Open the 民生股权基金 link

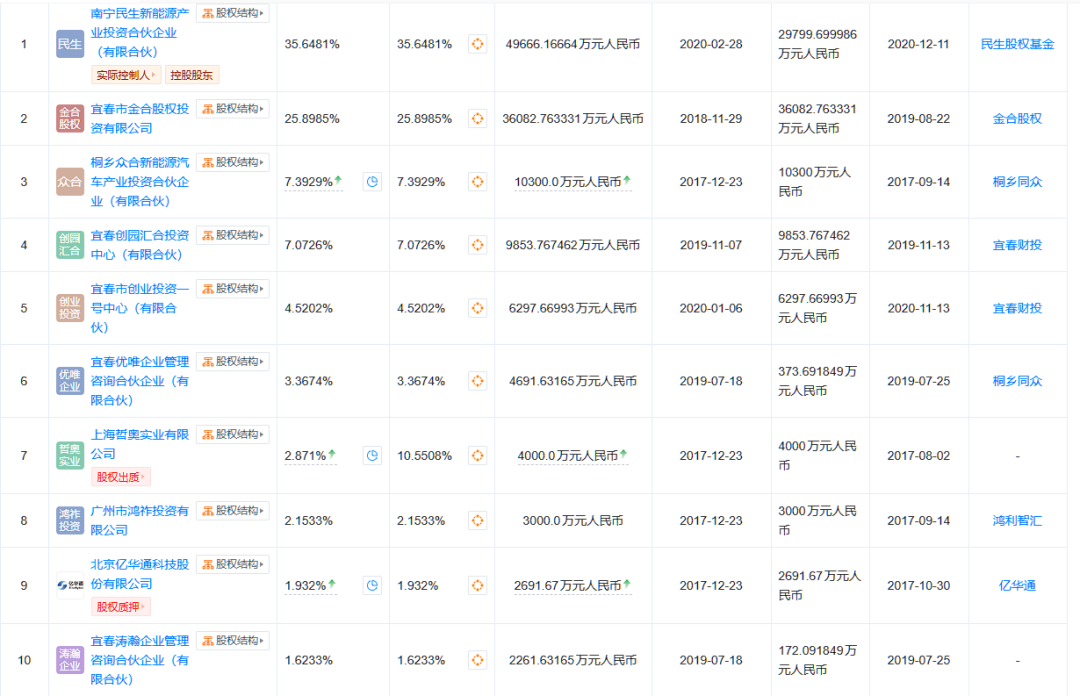pos(1017,44)
